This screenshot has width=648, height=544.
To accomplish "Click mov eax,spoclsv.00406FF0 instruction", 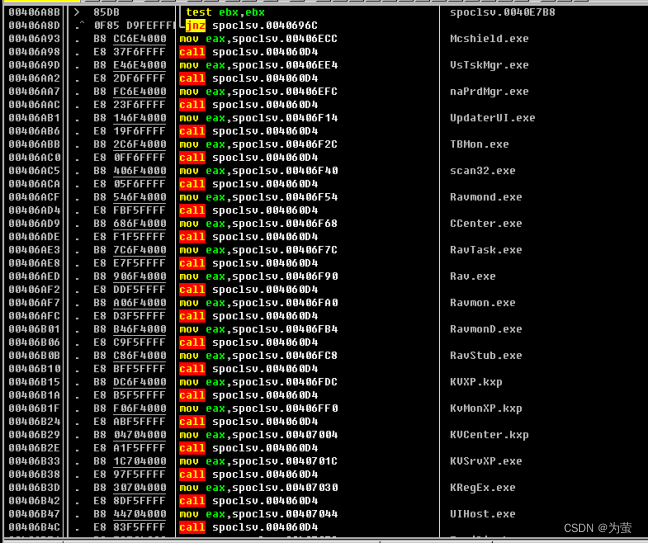I will [258, 409].
